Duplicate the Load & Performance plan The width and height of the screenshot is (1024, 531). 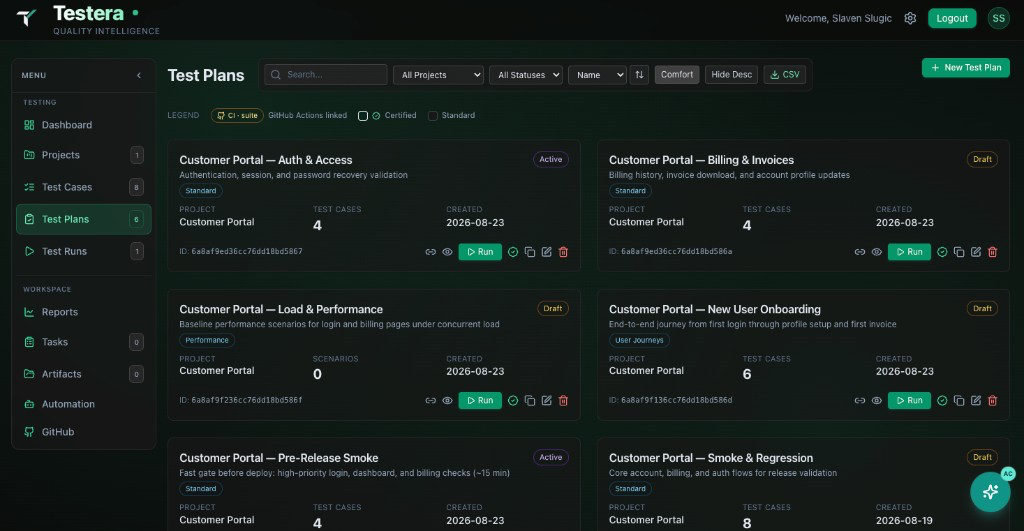tap(530, 400)
